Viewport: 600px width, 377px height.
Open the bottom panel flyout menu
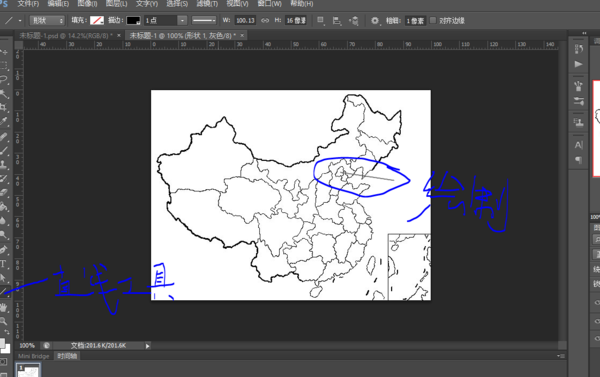[560, 356]
